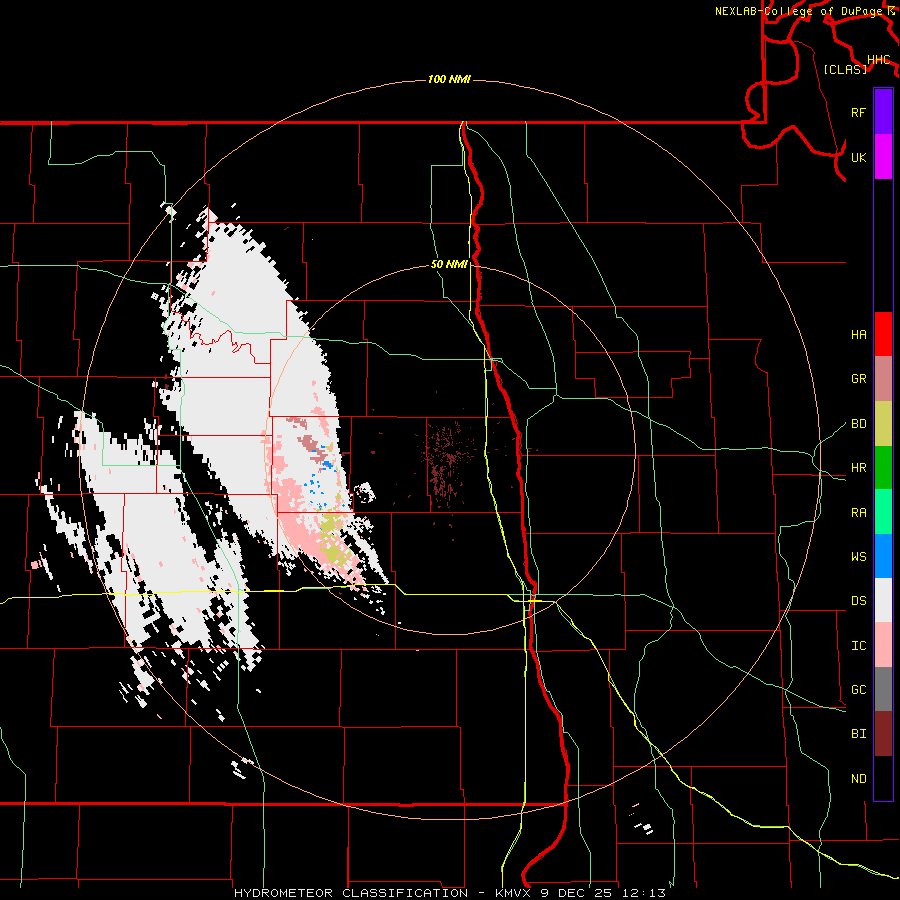Click the IC legend label
Viewport: 900px width, 900px height.
pos(858,646)
